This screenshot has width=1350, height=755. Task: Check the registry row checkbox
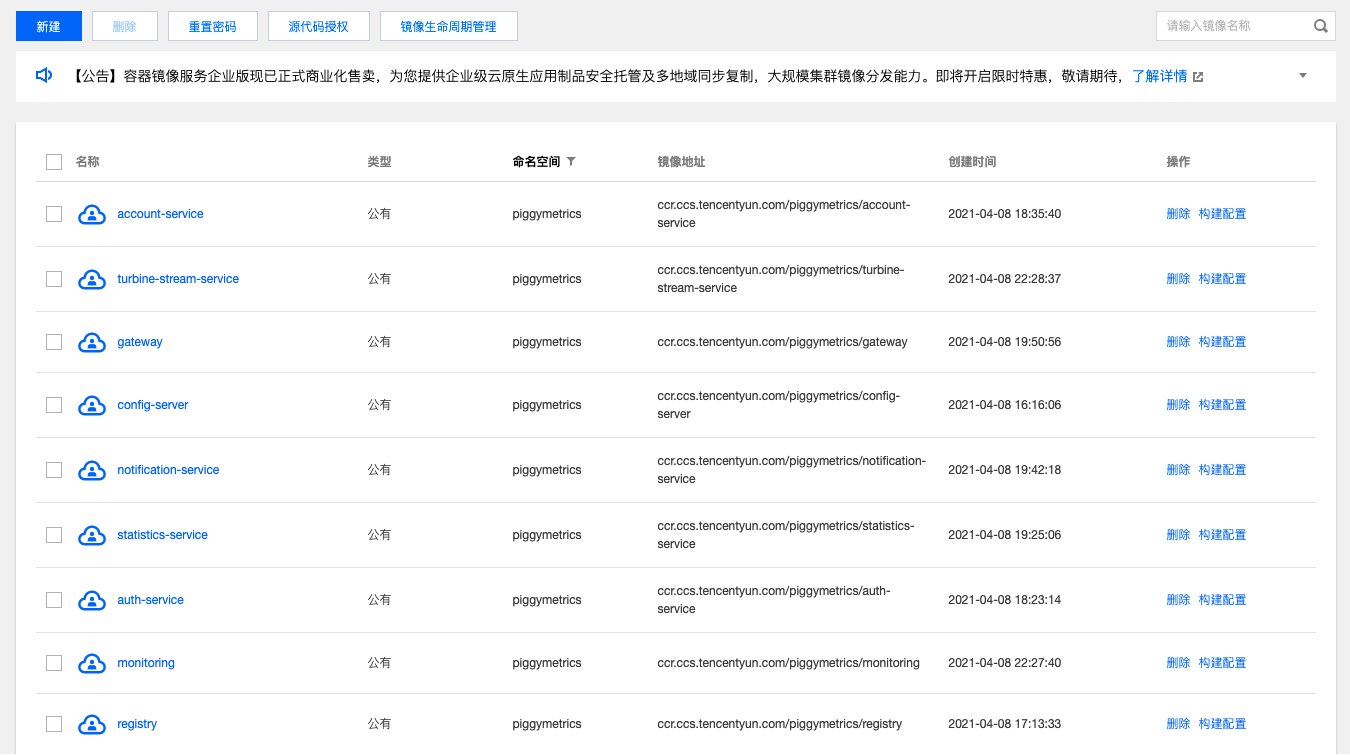(54, 724)
